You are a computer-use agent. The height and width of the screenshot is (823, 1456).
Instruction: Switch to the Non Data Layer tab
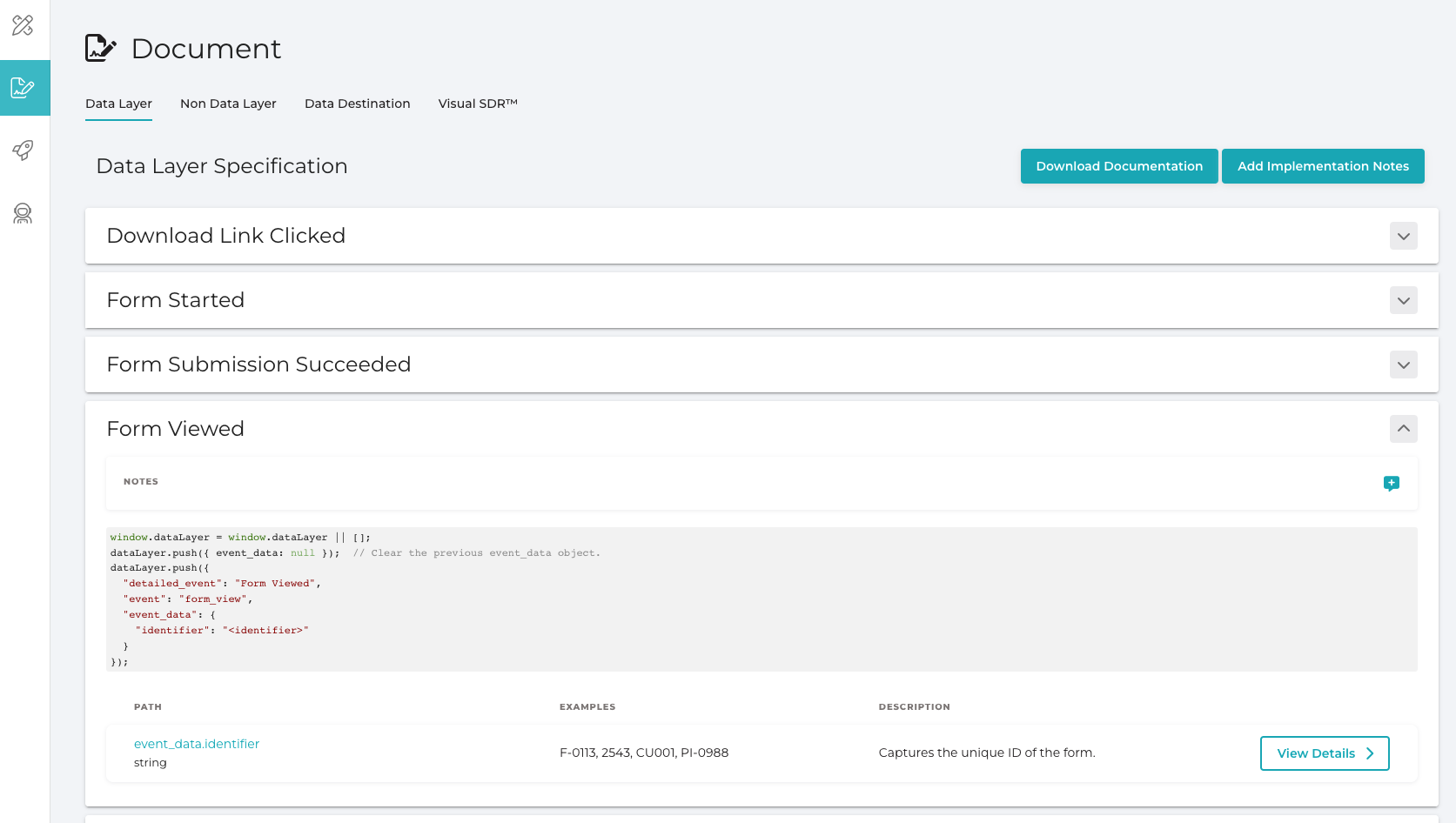tap(228, 104)
